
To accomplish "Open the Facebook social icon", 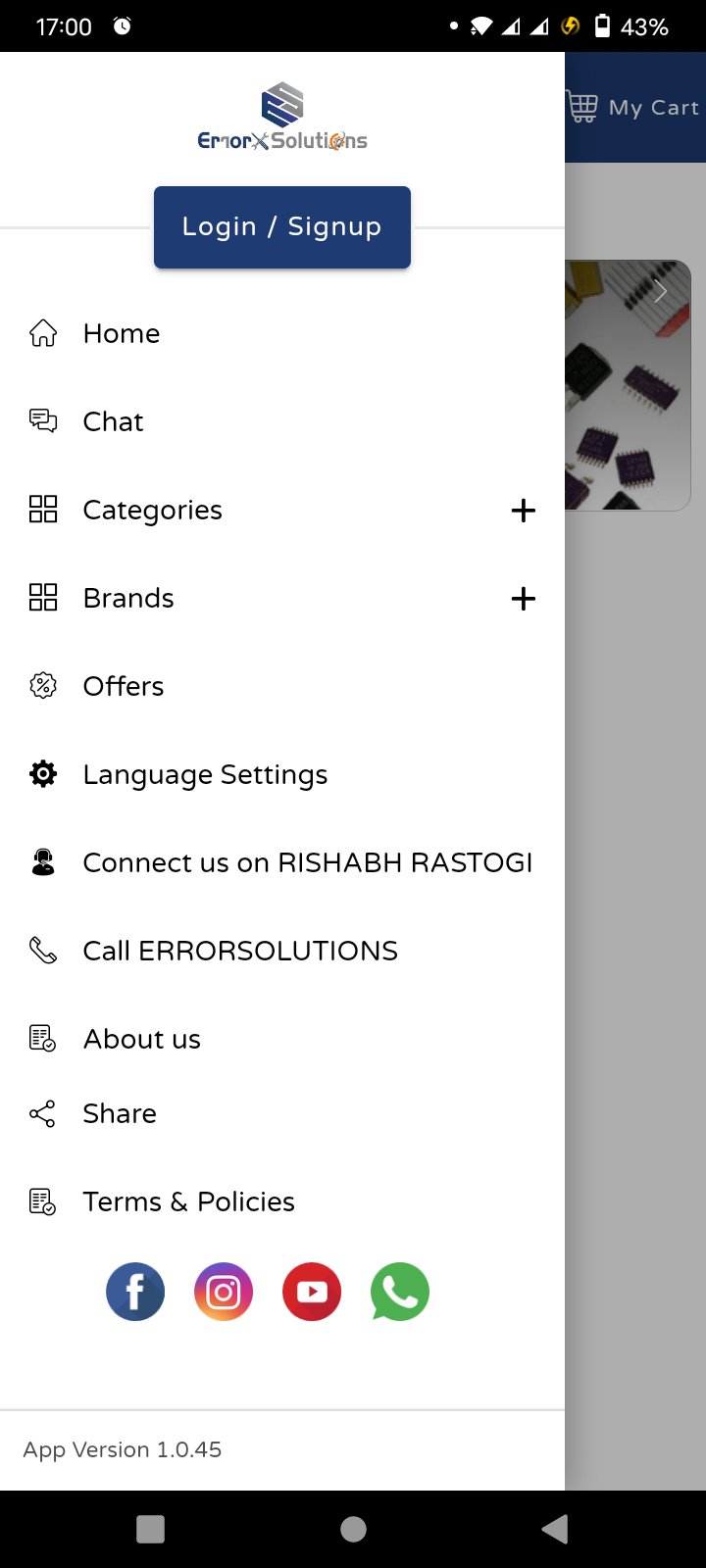I will click(135, 1292).
